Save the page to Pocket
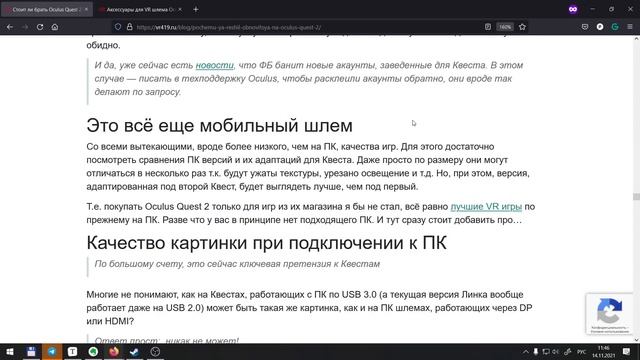This screenshot has width=640, height=360. coord(585,27)
